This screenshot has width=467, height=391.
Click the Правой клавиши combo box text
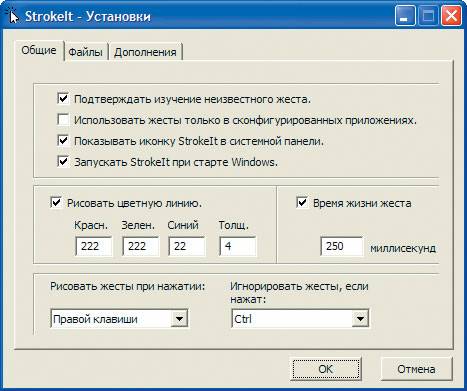click(x=95, y=319)
